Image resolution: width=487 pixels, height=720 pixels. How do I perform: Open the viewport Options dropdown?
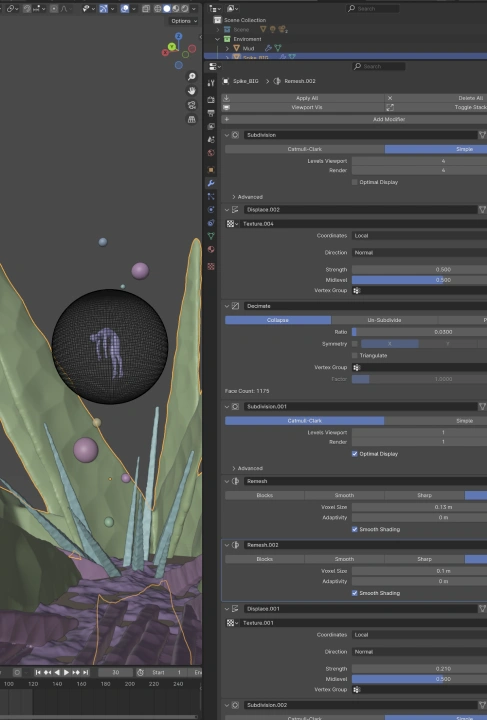point(184,21)
